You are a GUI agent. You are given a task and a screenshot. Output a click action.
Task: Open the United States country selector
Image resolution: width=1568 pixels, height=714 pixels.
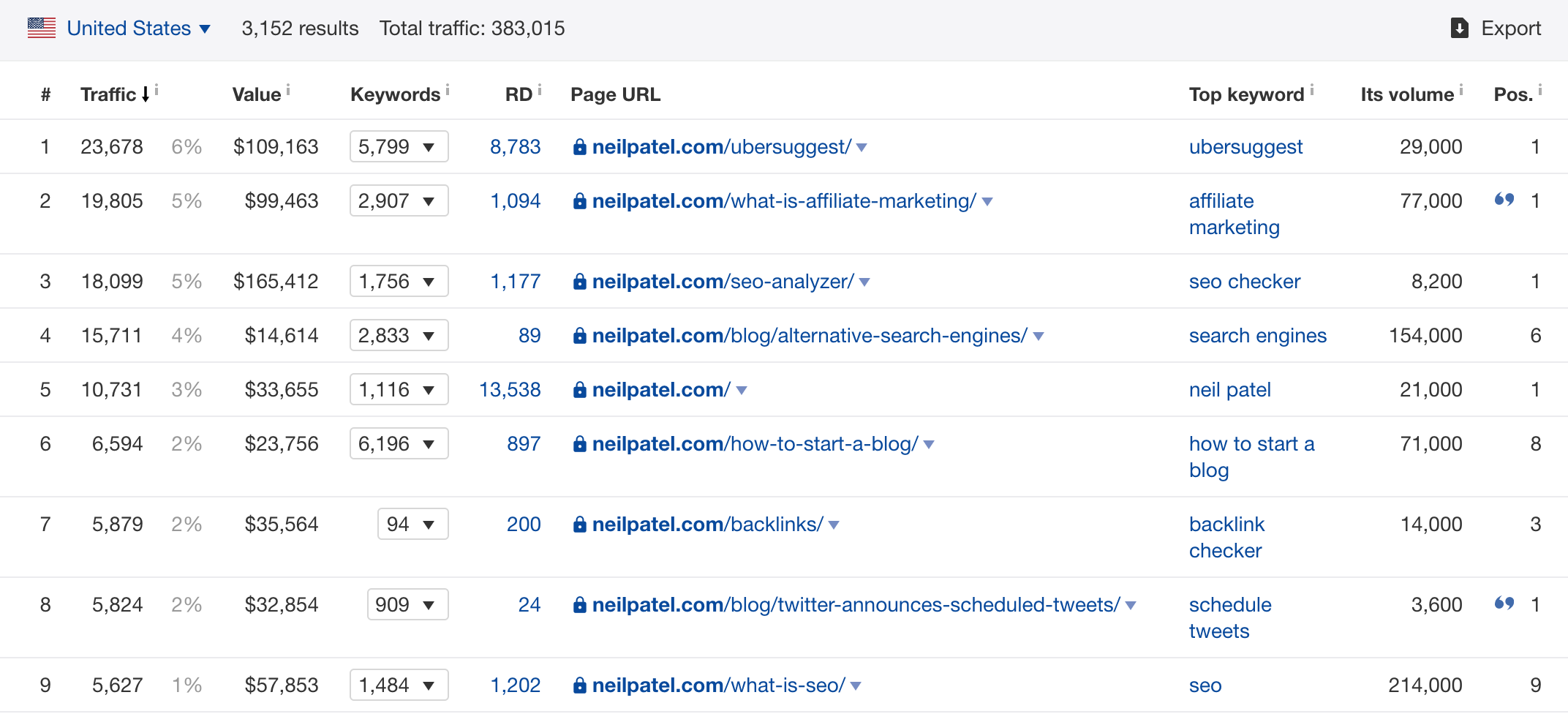coord(138,29)
